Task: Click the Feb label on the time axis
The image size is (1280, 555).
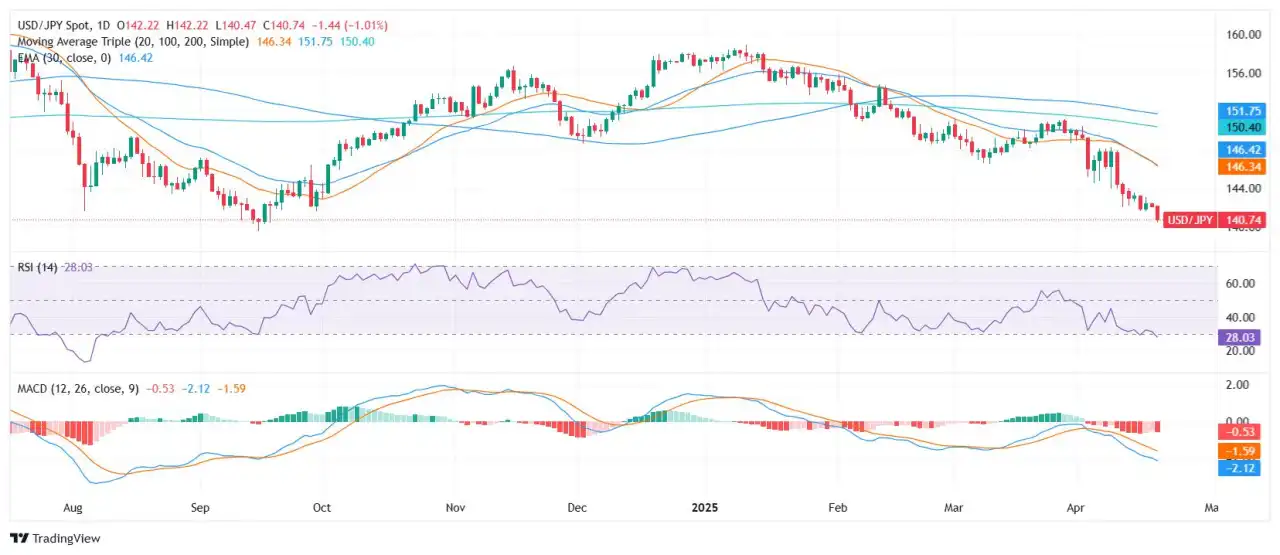Action: point(839,508)
